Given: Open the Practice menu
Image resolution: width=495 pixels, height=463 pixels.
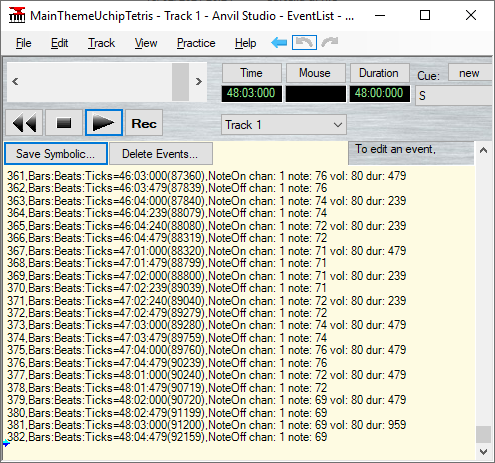Looking at the screenshot, I should point(196,43).
